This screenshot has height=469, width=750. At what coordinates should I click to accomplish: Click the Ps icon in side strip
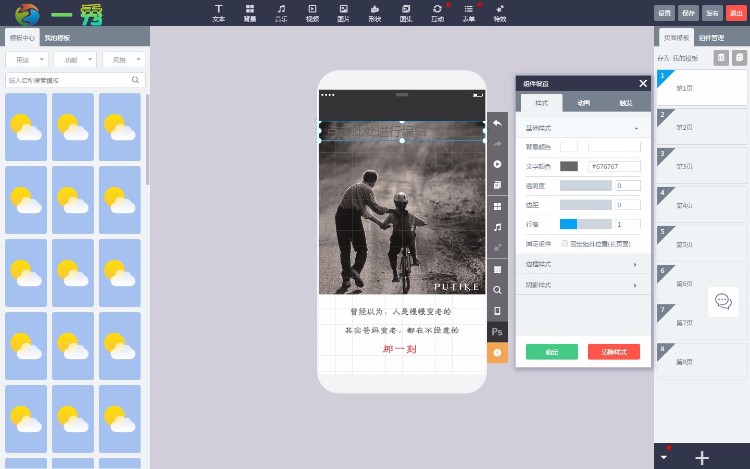(x=497, y=332)
